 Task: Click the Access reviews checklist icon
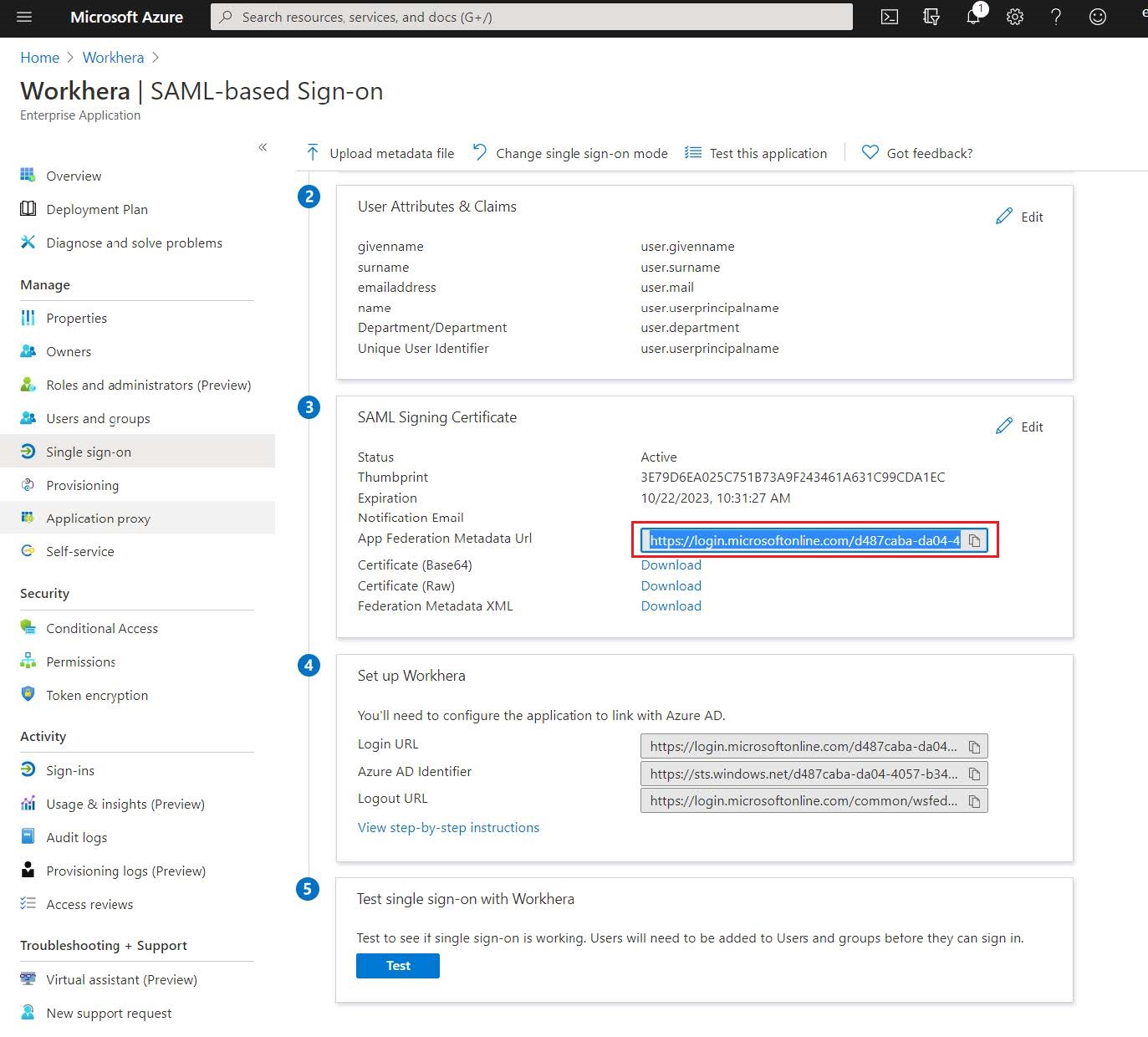28,903
